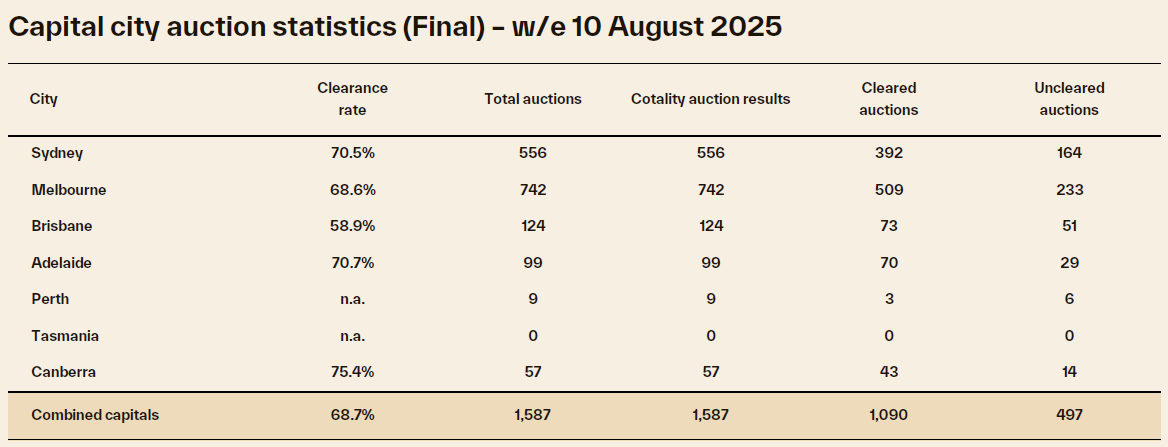
Task: Select Canberra's 75.4% clearance rate
Action: pos(352,372)
